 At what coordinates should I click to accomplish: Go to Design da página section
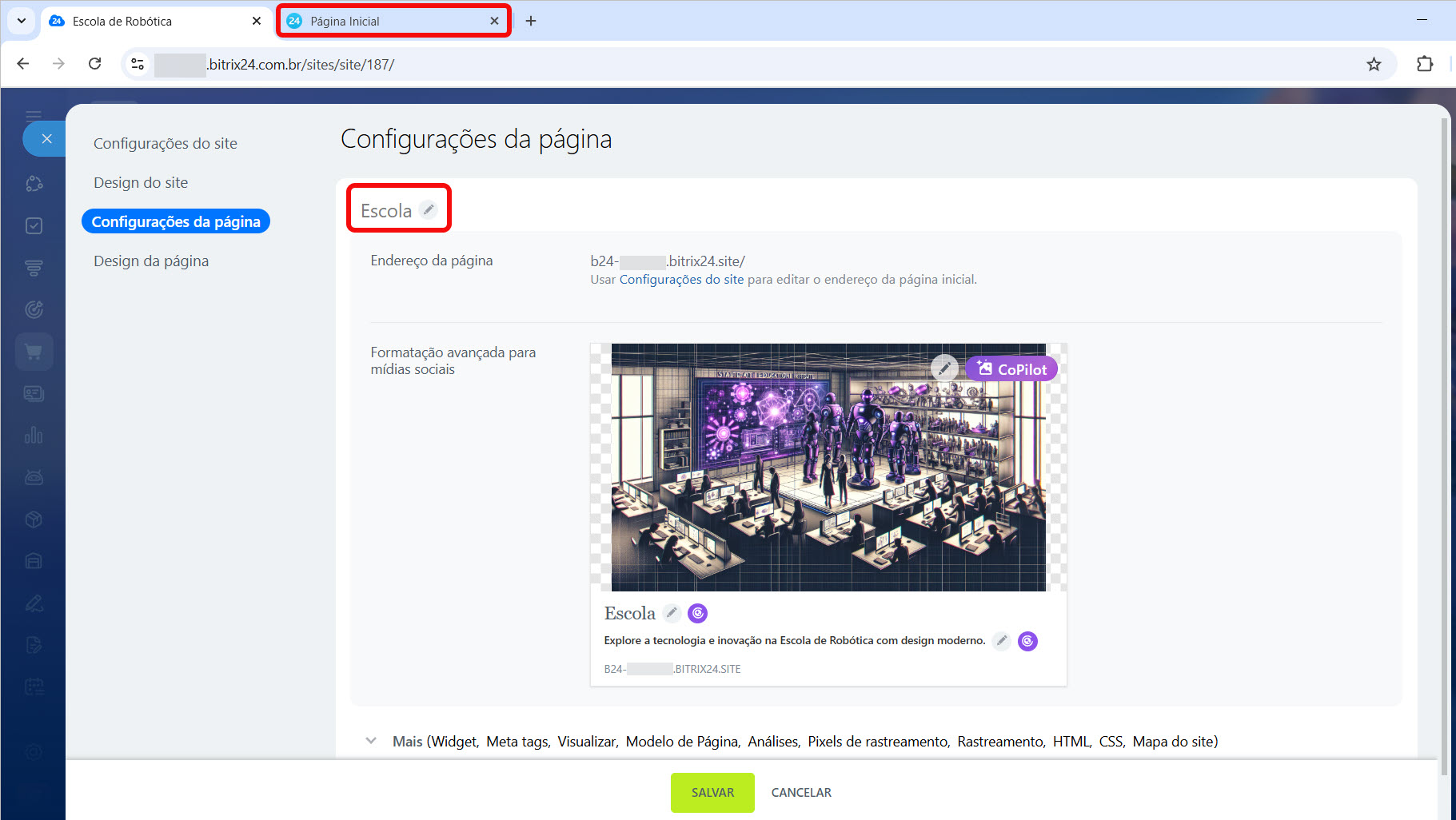(x=151, y=261)
